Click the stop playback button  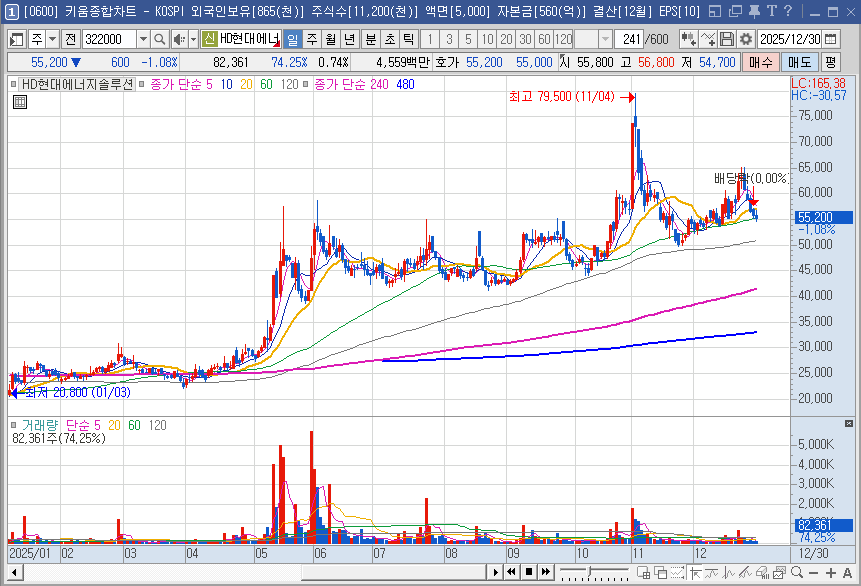(x=529, y=572)
